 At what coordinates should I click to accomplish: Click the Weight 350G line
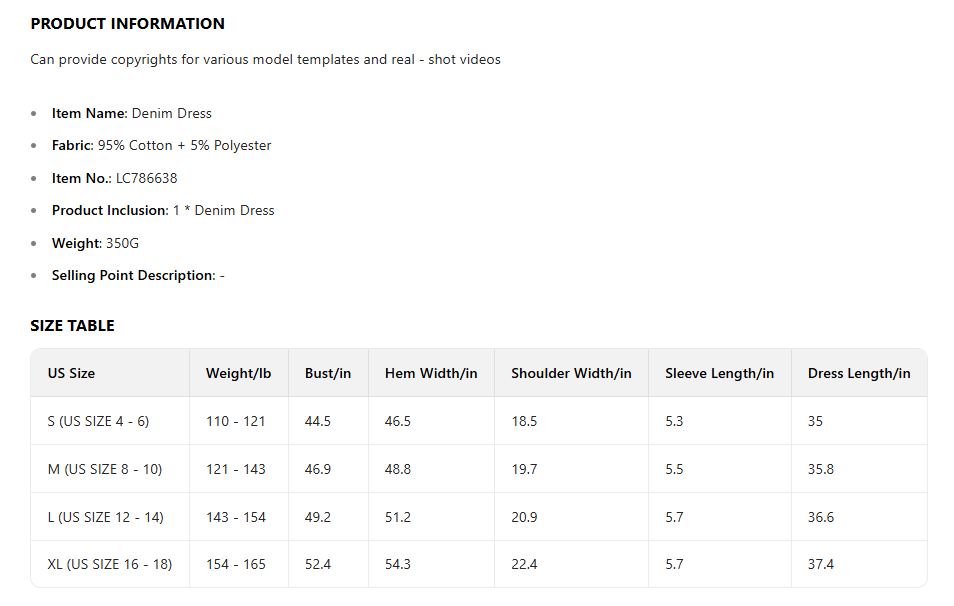tap(95, 243)
